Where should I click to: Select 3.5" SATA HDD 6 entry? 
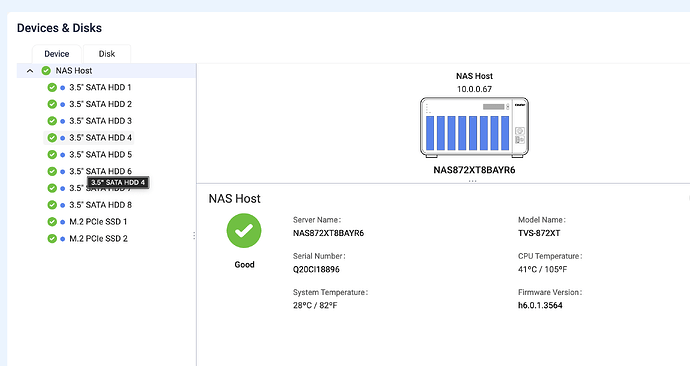(100, 171)
